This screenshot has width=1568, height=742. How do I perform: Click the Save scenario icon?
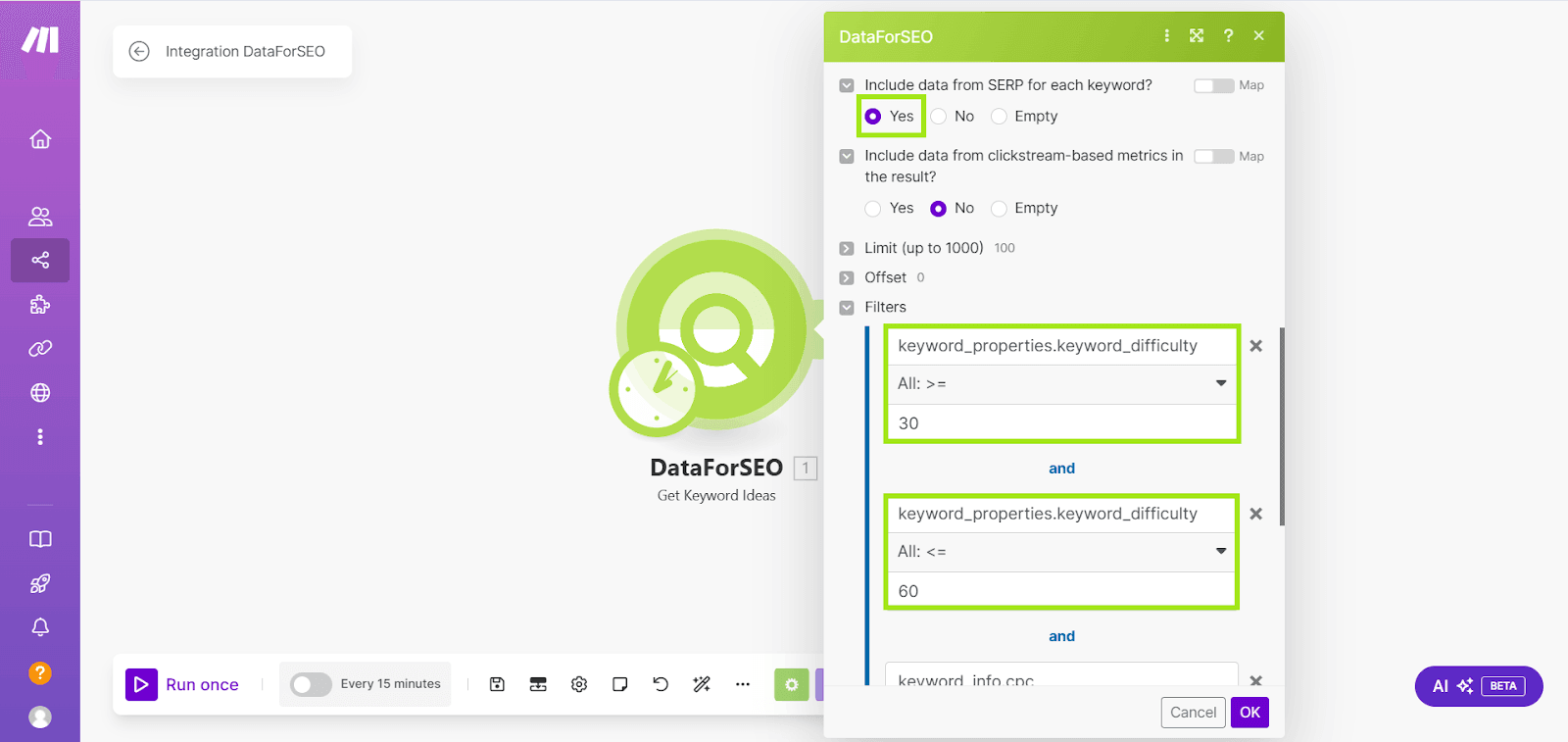497,684
